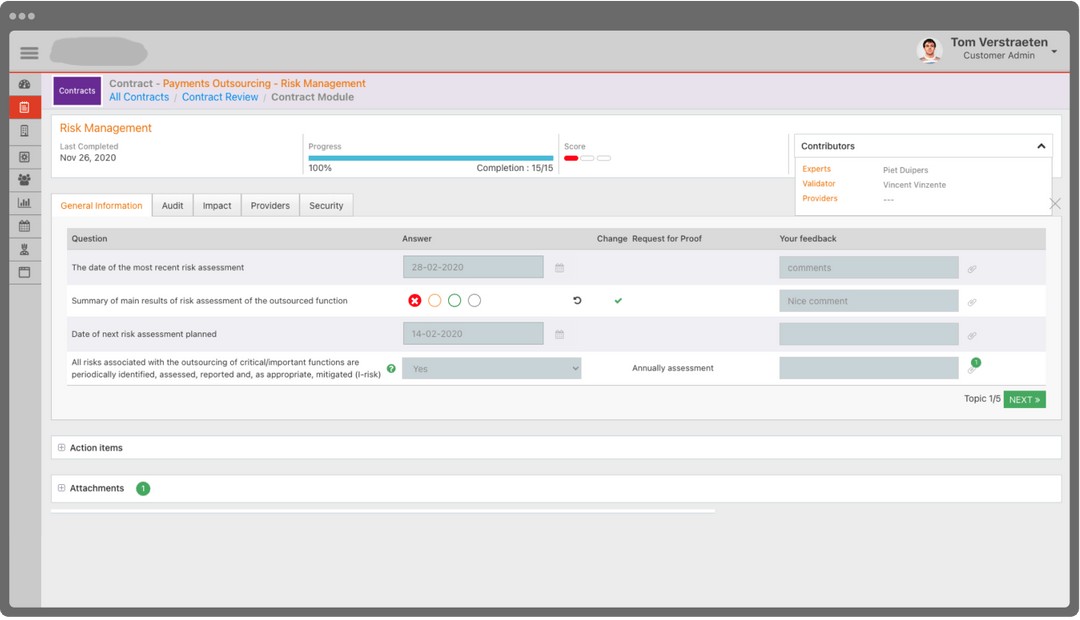
Task: Click the 'Nice comment' feedback field
Action: [868, 301]
